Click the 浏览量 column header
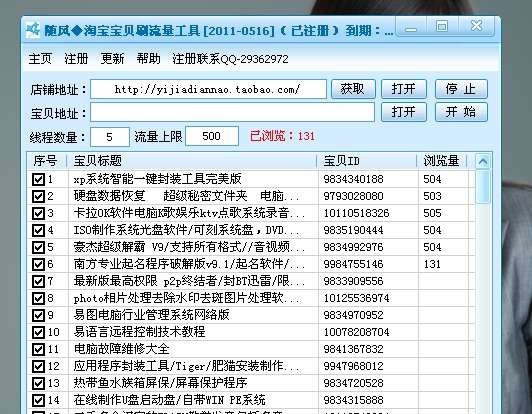This screenshot has width=532, height=414. (x=442, y=161)
